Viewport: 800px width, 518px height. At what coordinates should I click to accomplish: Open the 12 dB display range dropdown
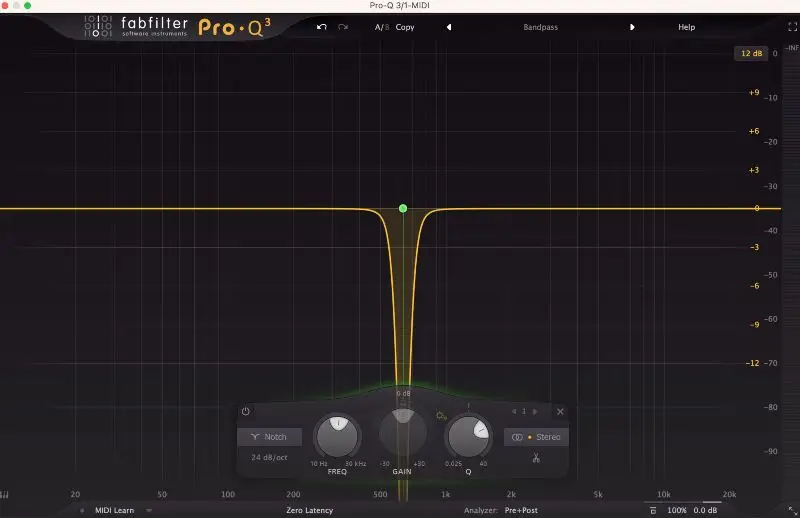coord(750,53)
